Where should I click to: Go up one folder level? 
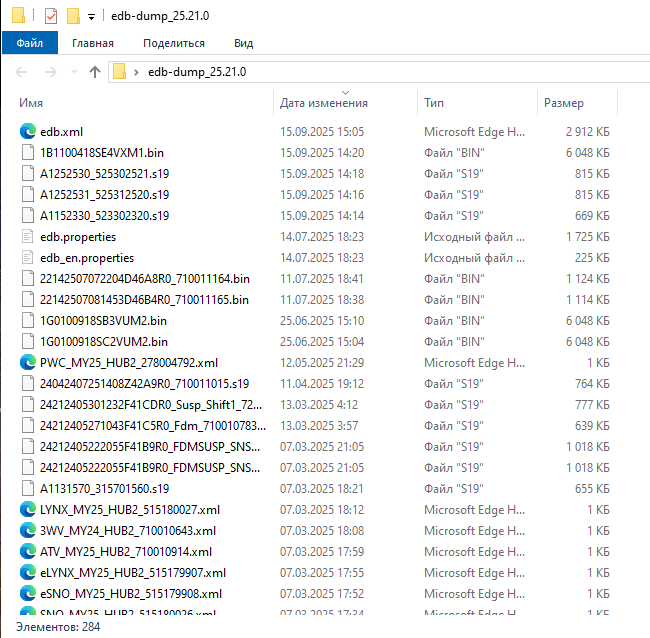coord(95,72)
